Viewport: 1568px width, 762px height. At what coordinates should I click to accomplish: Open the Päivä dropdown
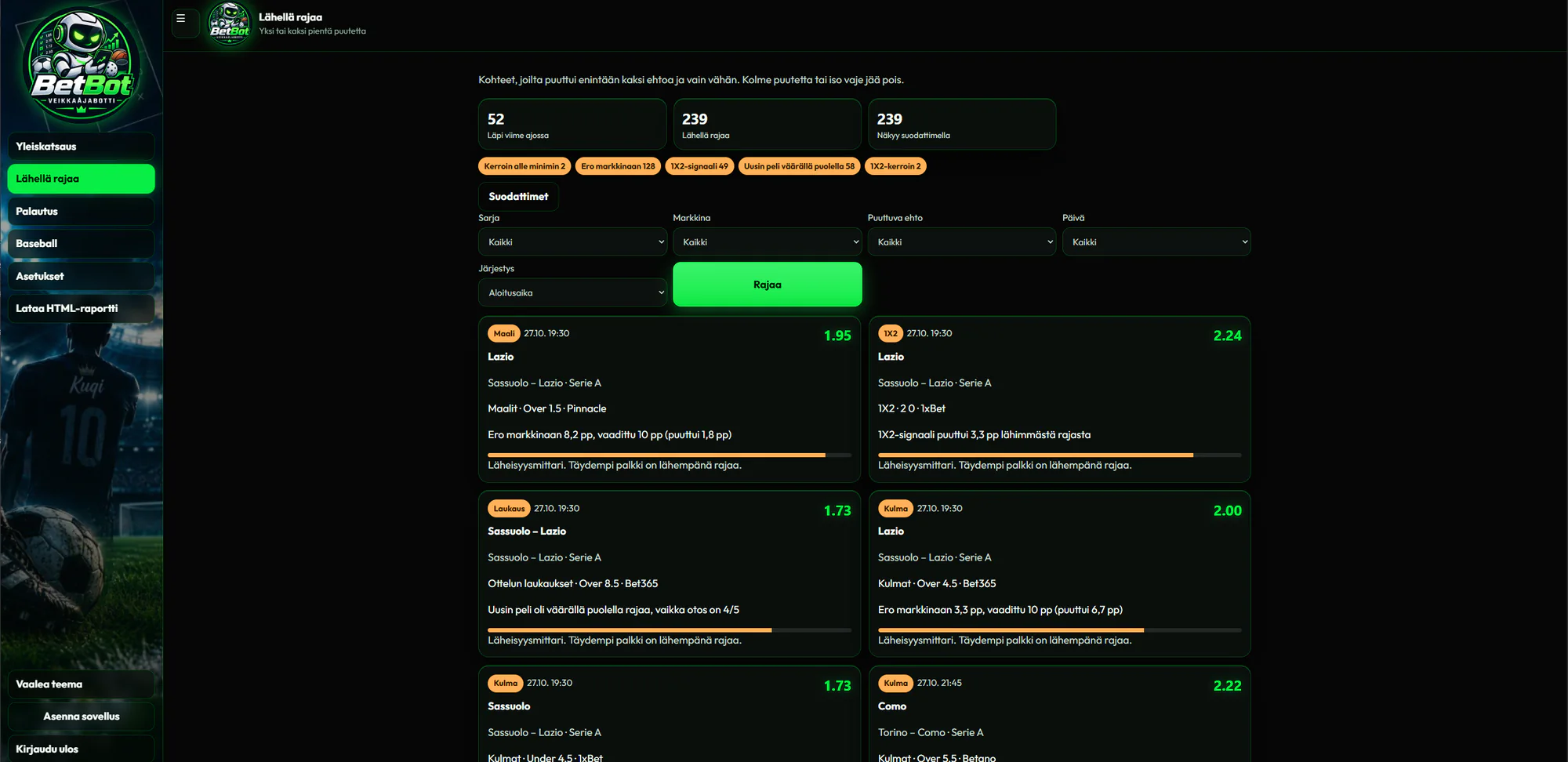[x=1156, y=242]
